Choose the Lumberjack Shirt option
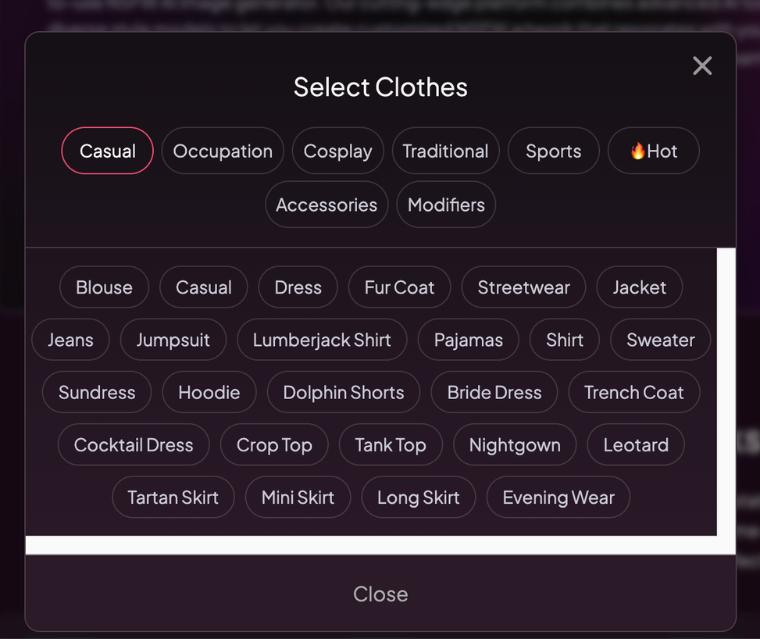This screenshot has width=760, height=639. pos(321,340)
